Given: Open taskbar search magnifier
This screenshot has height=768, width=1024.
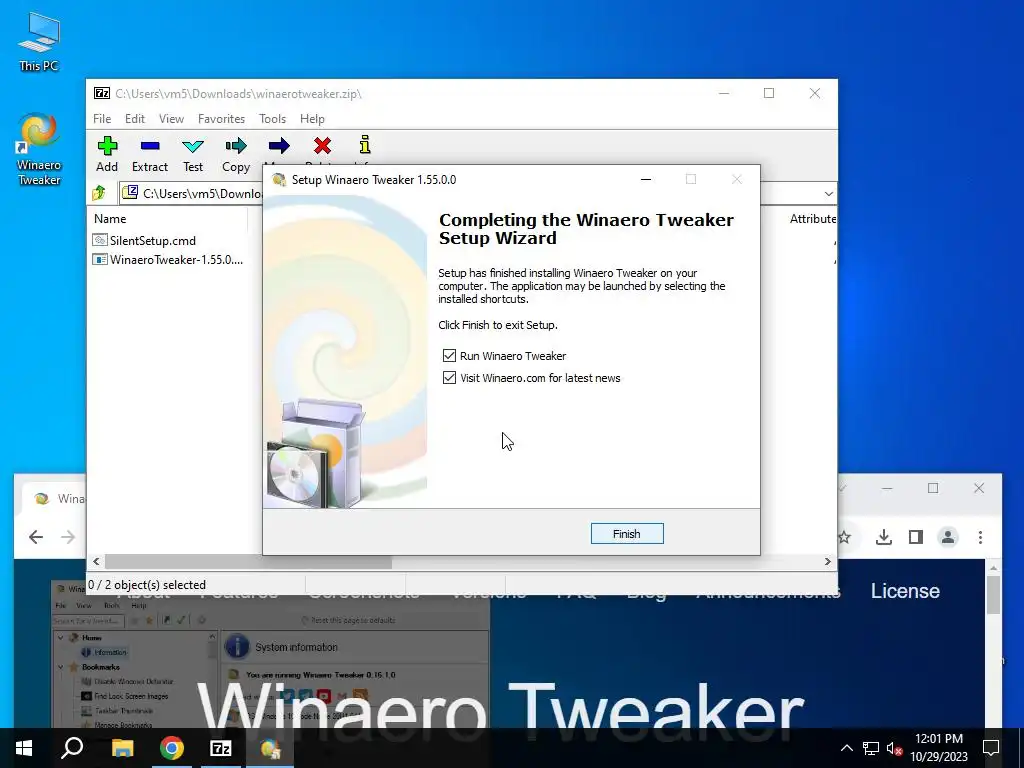Looking at the screenshot, I should click(72, 748).
